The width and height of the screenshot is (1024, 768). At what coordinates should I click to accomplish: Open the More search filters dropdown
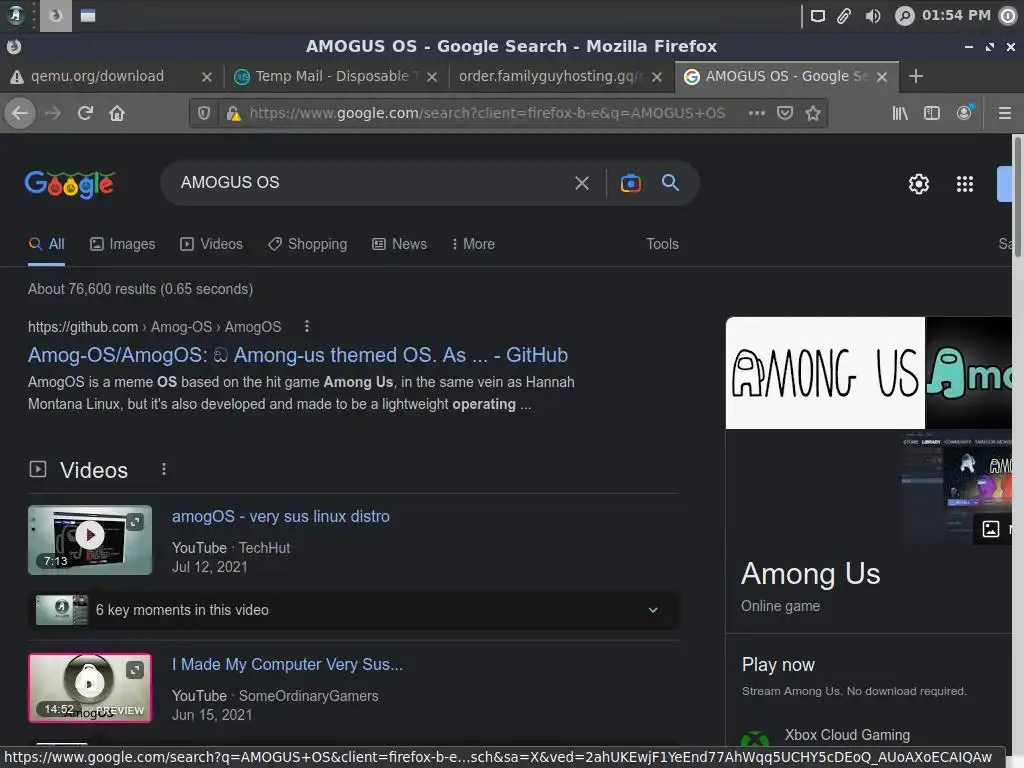click(473, 244)
